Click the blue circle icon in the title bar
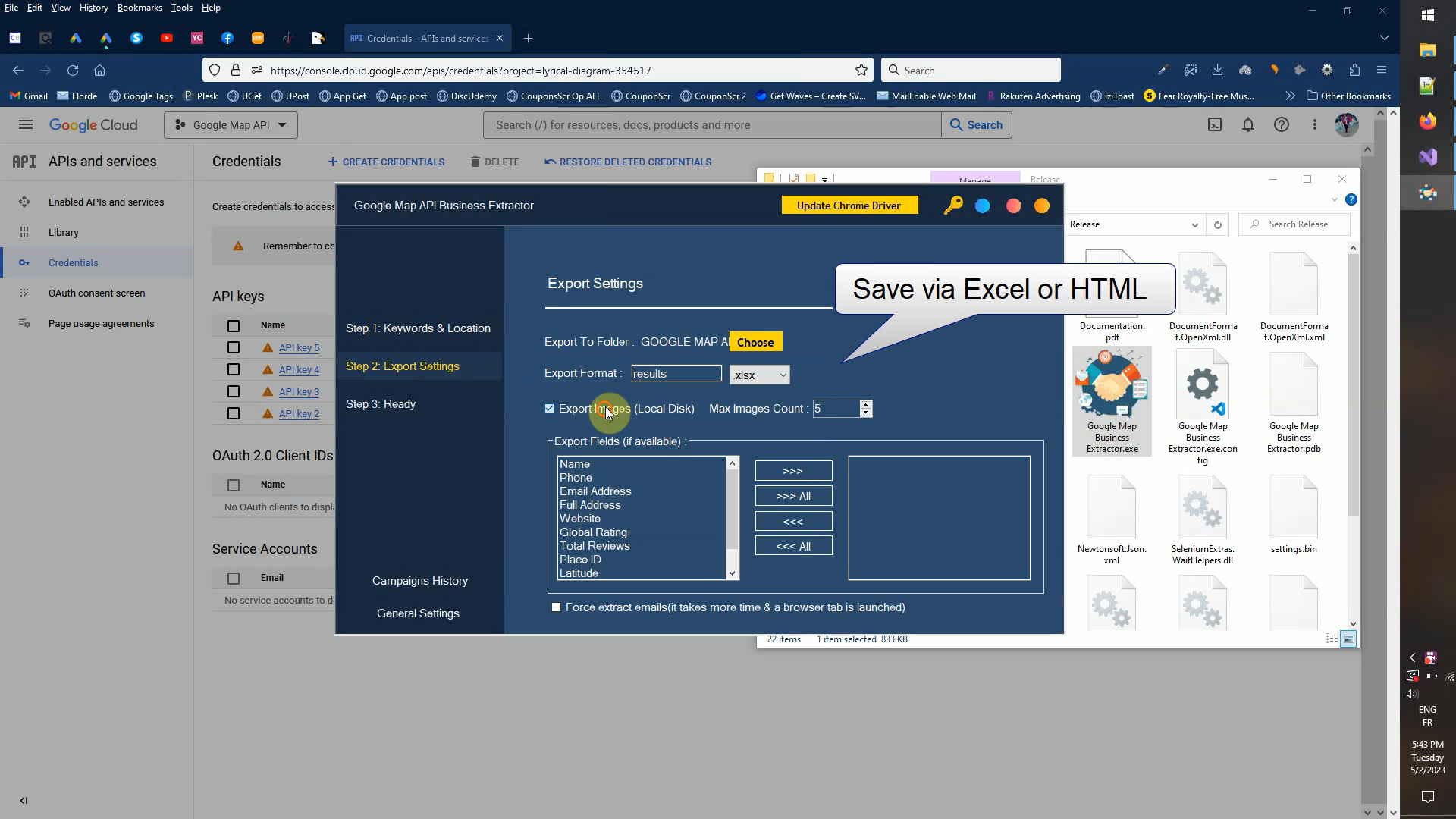 coord(983,206)
